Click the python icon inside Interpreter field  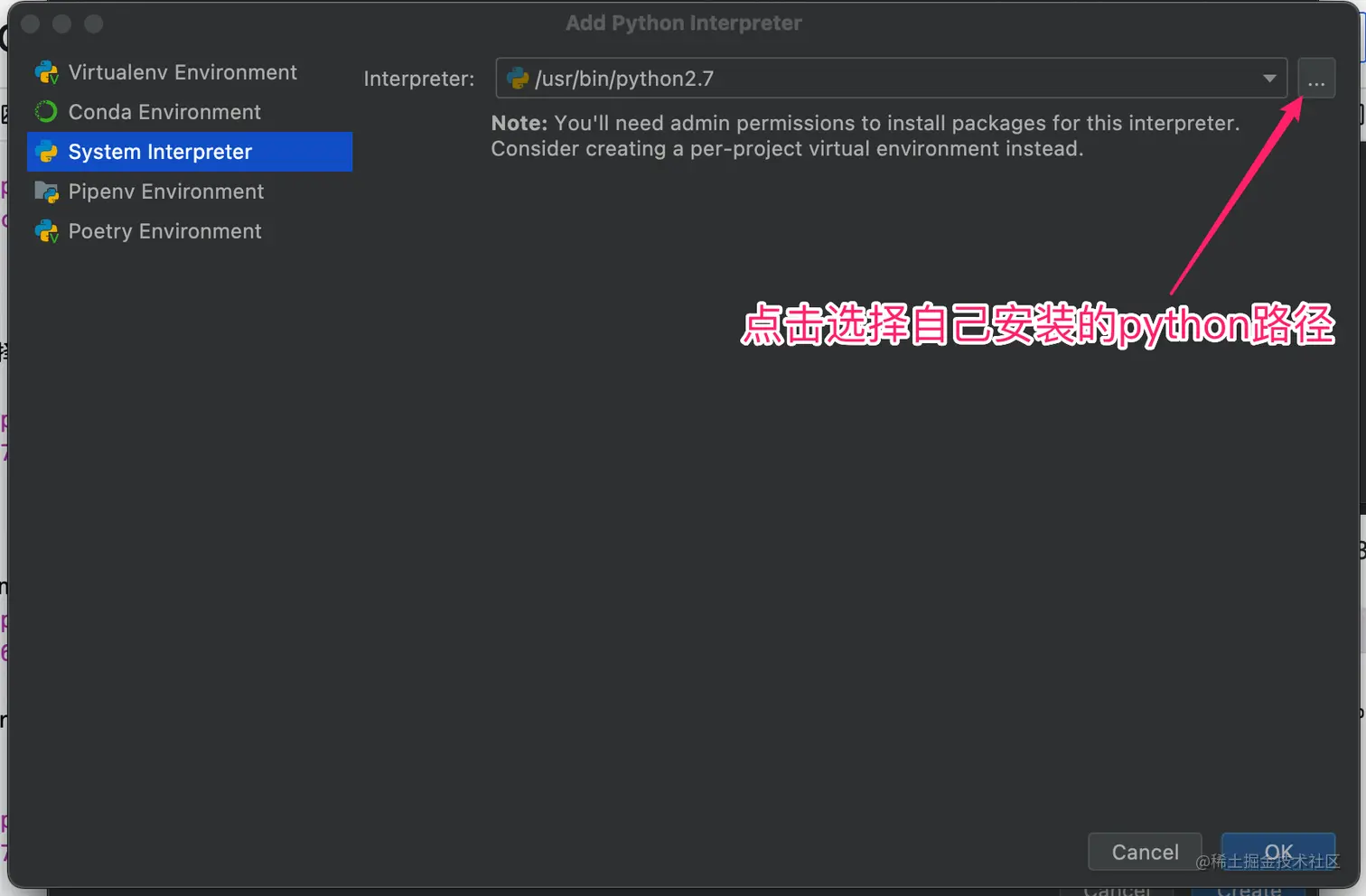[518, 79]
